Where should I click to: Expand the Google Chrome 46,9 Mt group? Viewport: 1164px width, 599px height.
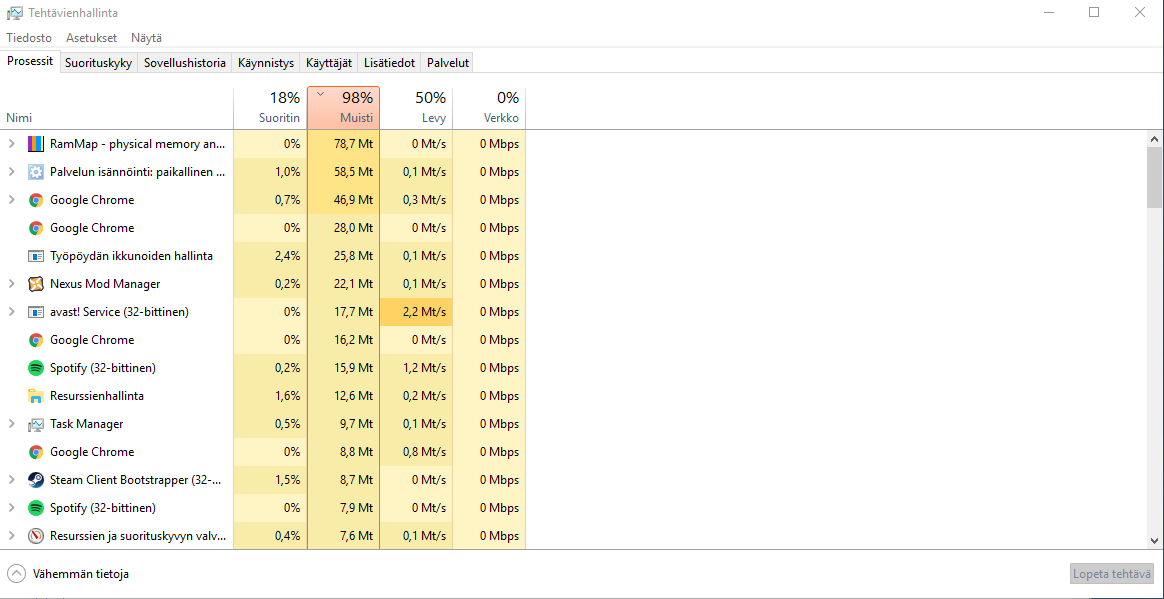click(11, 200)
